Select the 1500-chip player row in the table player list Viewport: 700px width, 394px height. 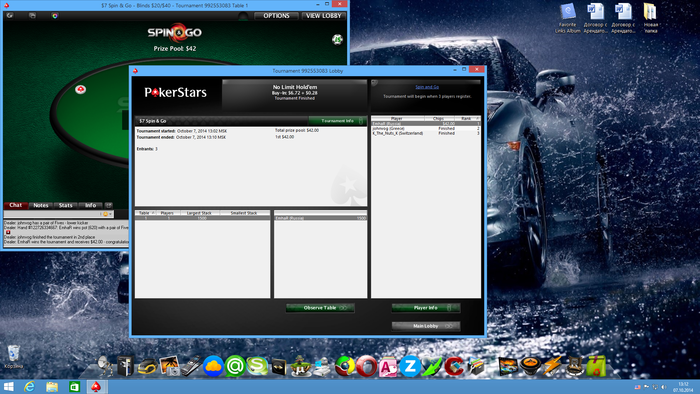(x=321, y=218)
